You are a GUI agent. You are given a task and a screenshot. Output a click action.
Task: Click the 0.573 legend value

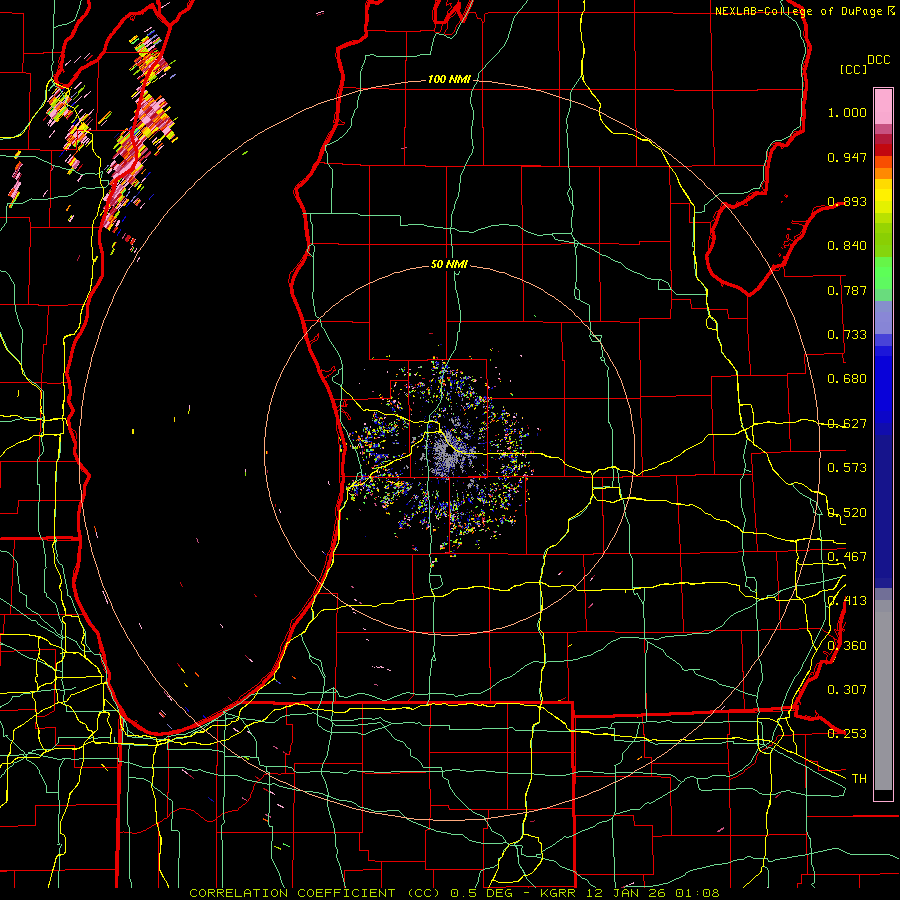tap(847, 468)
